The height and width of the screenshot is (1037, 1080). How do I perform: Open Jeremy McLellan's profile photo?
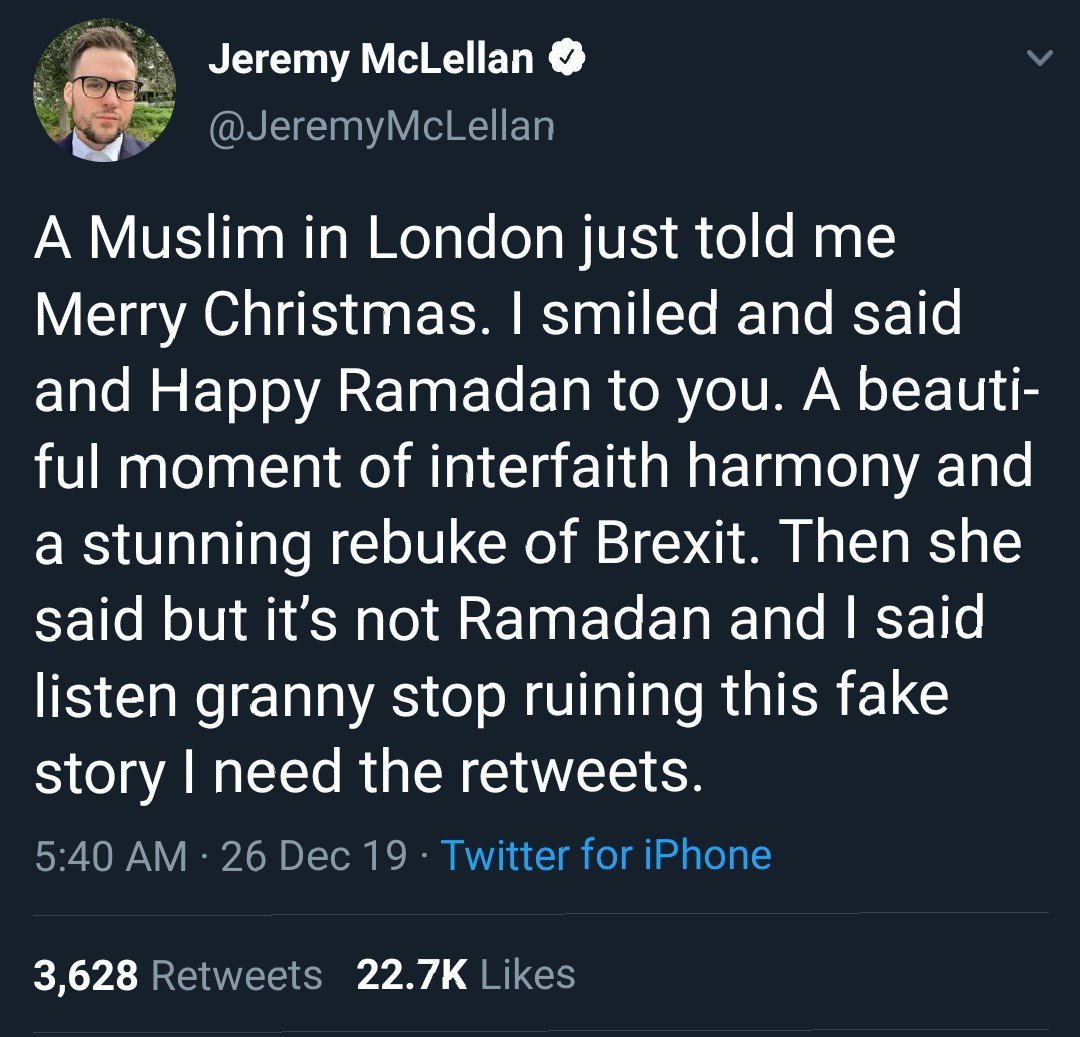[104, 90]
